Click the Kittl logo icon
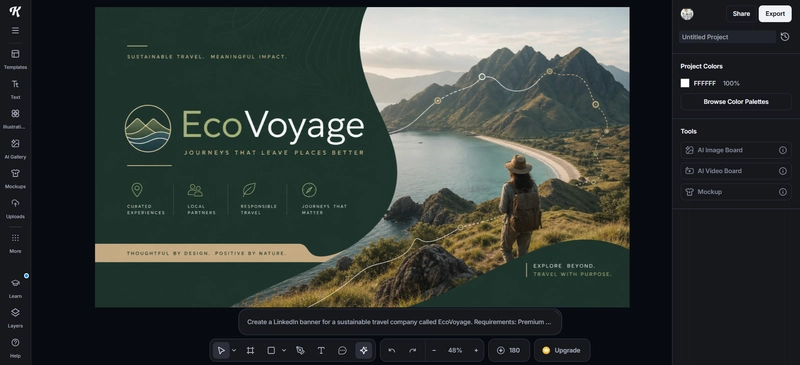Viewport: 800px width, 365px height. pyautogui.click(x=15, y=11)
